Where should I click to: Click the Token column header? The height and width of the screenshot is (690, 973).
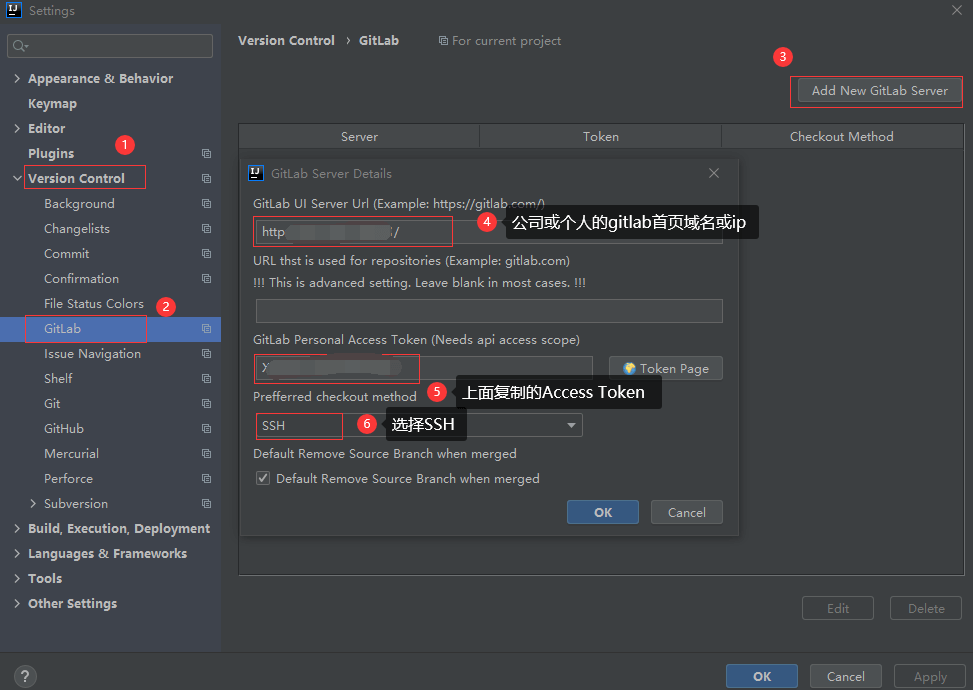(x=601, y=137)
